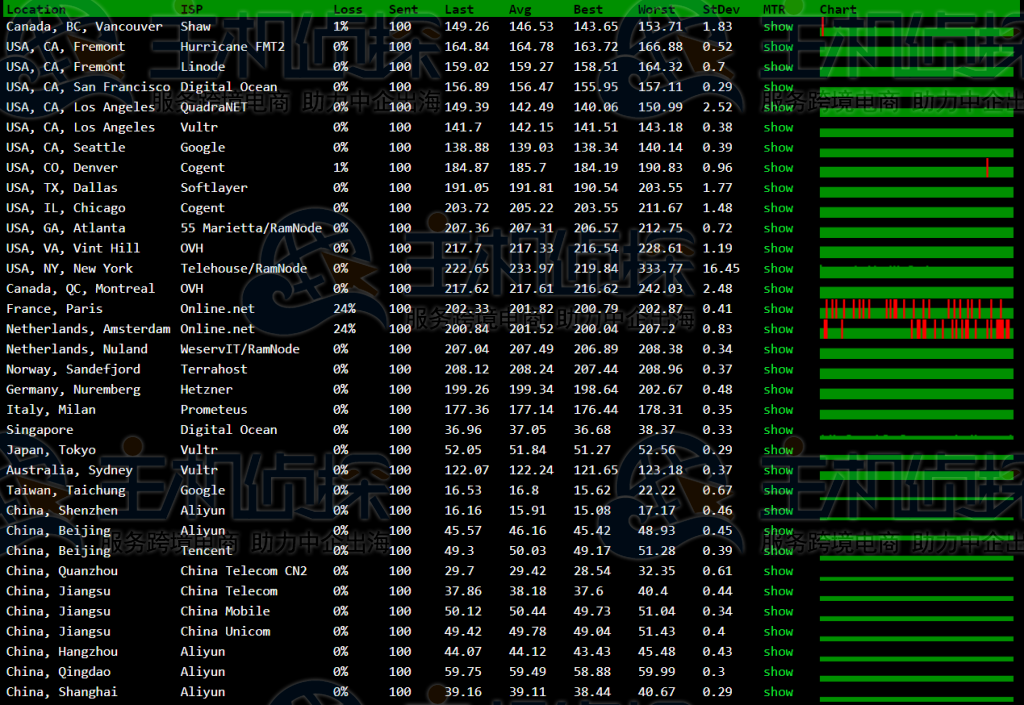Click the Avg column header
This screenshot has width=1024, height=705.
[520, 9]
